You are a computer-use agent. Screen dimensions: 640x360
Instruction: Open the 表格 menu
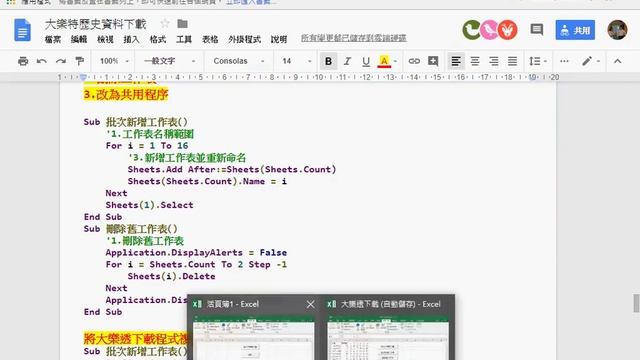[210, 39]
